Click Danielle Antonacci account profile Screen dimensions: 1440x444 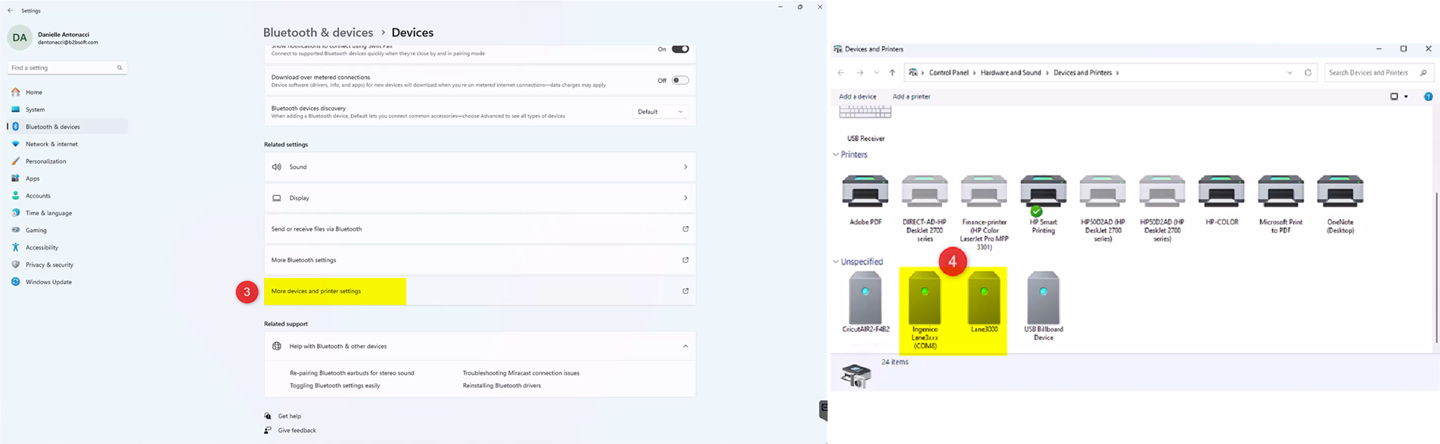point(55,38)
